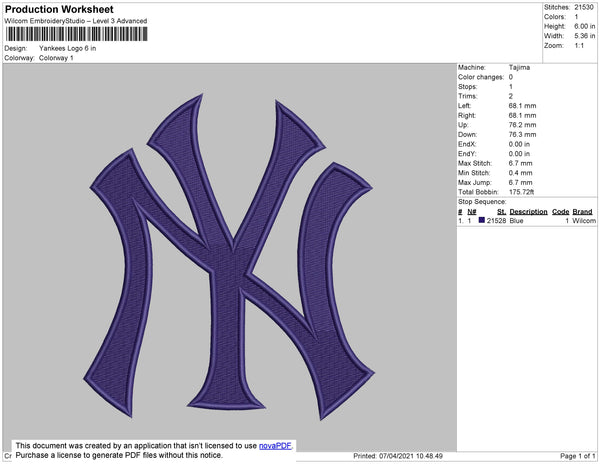Select stitch count '21528' in stop row
Image resolution: width=600 pixels, height=464 pixels.
coord(496,221)
